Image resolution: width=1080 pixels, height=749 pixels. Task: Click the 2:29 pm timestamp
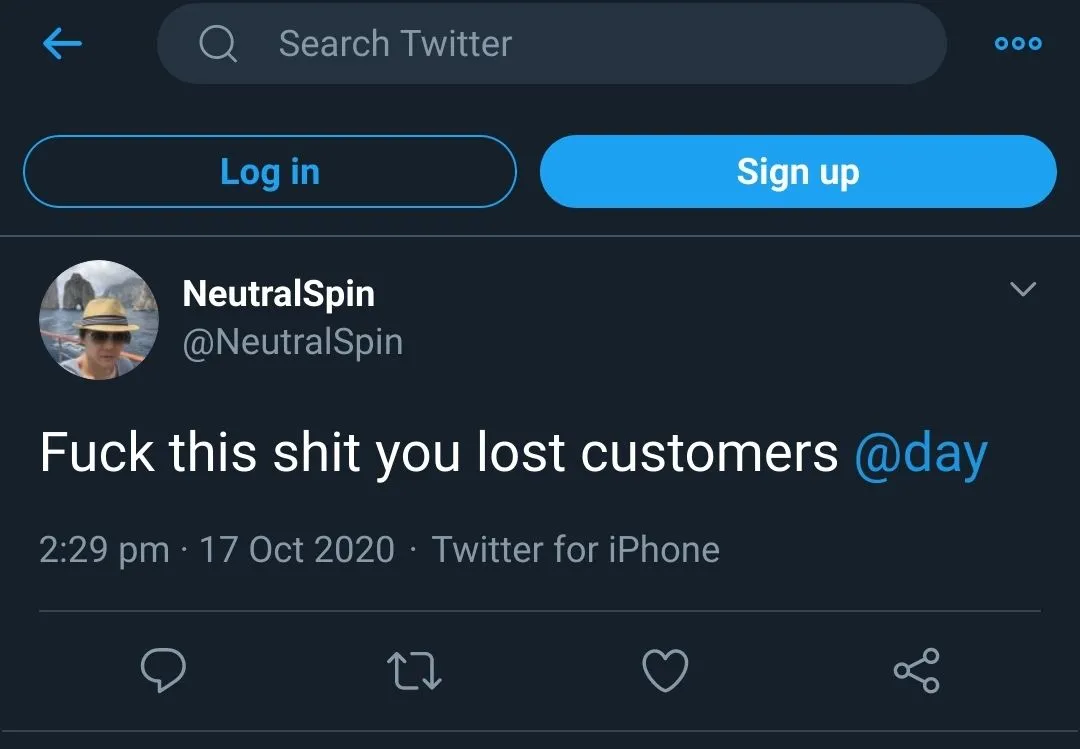point(104,549)
